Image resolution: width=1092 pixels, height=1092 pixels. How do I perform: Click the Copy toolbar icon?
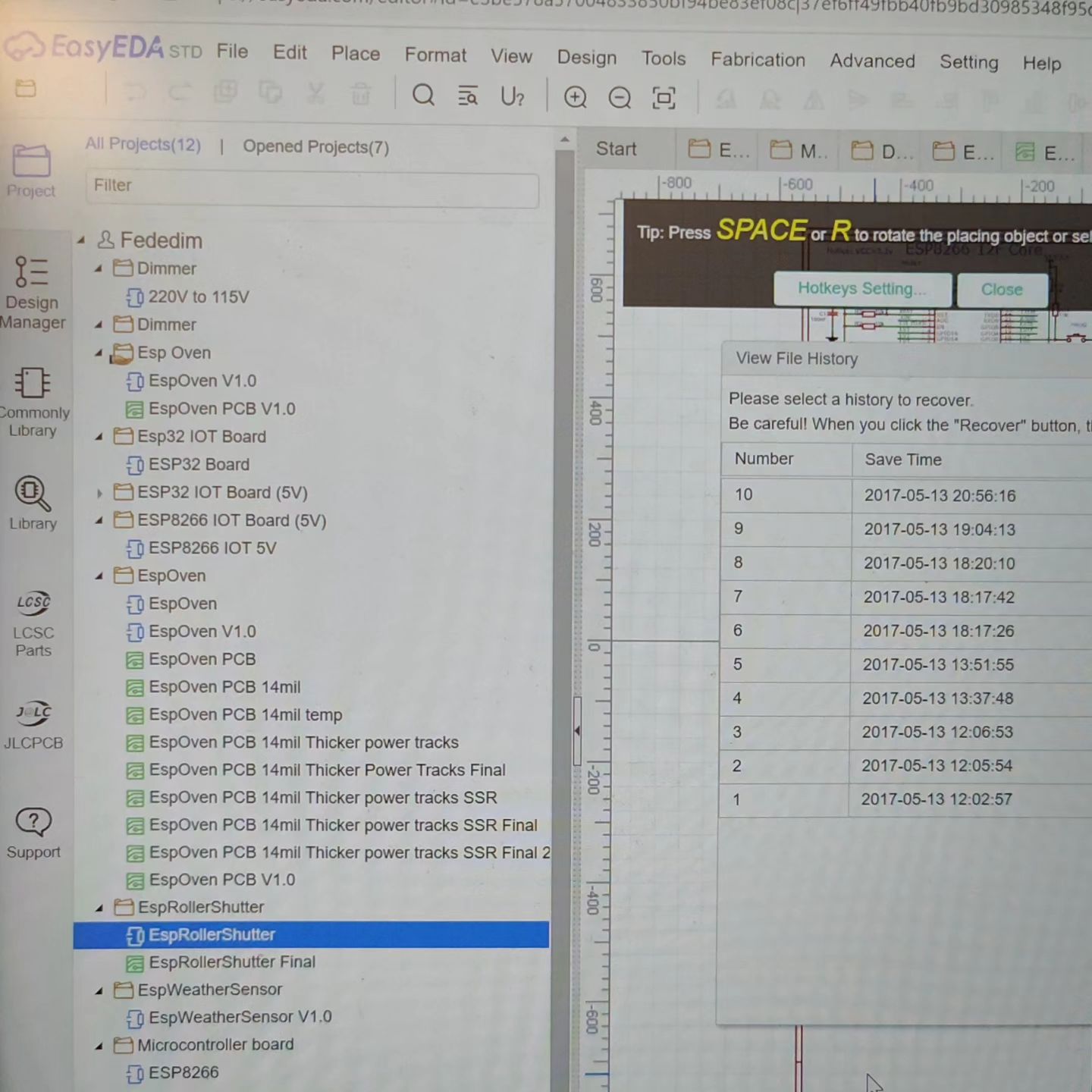pos(270,93)
